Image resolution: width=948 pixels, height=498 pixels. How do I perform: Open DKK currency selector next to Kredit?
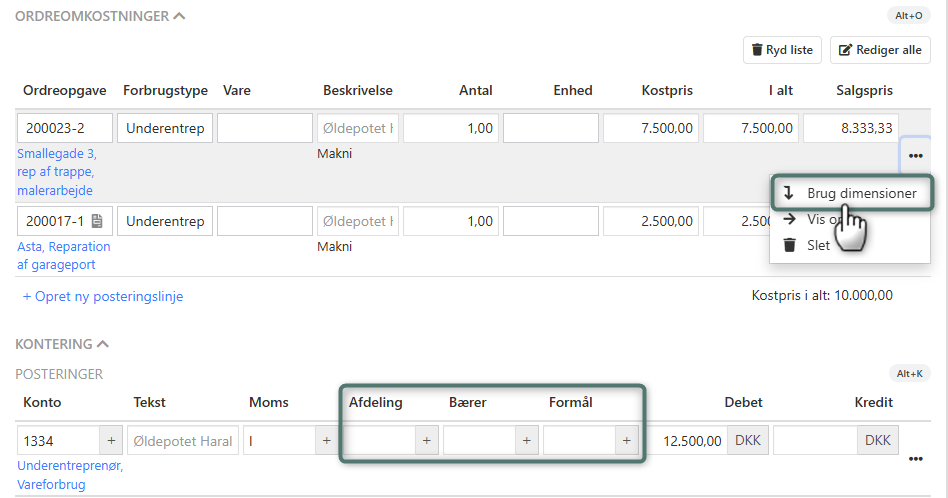pos(877,441)
